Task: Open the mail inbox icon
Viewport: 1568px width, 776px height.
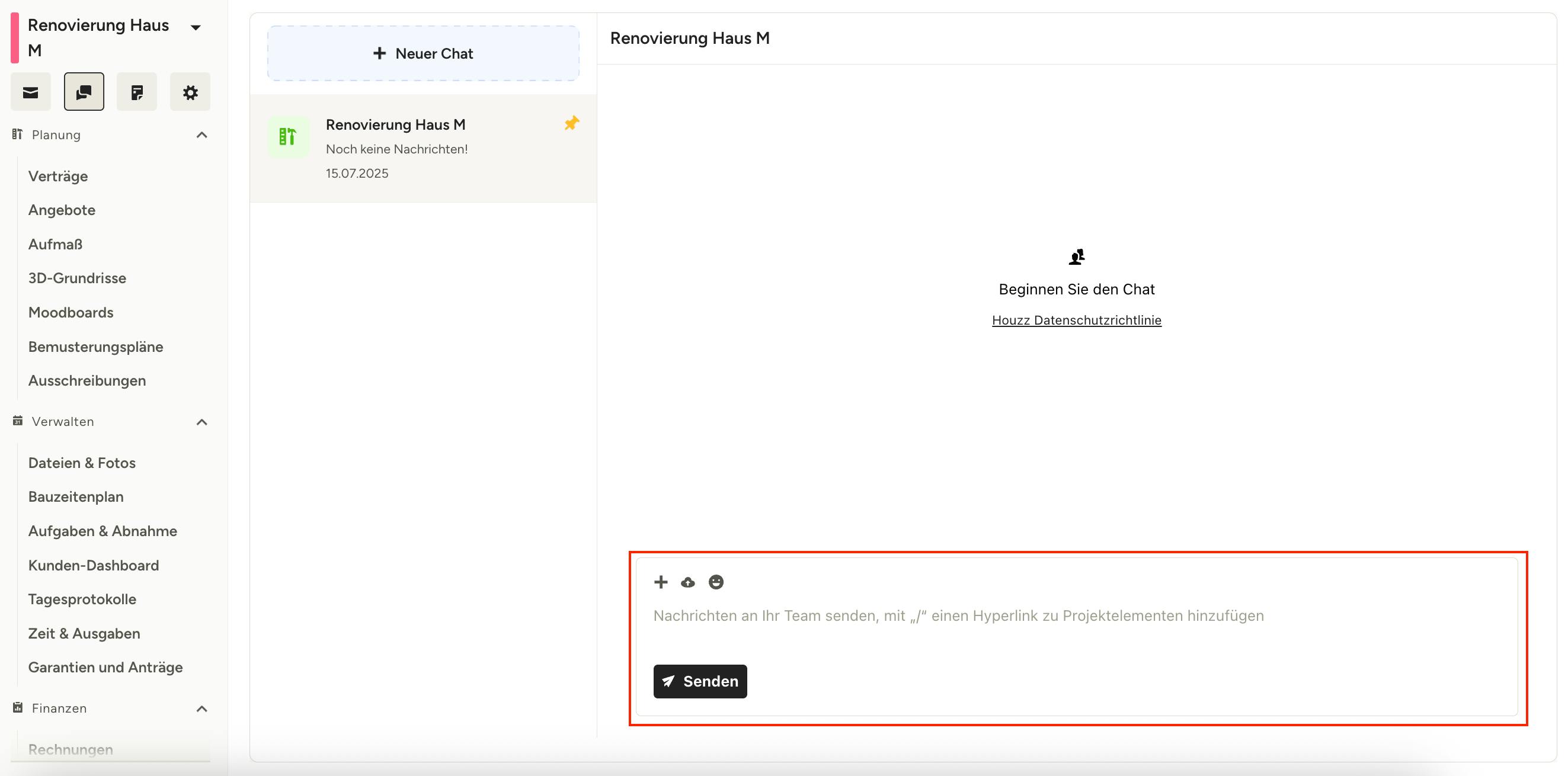Action: pyautogui.click(x=30, y=92)
